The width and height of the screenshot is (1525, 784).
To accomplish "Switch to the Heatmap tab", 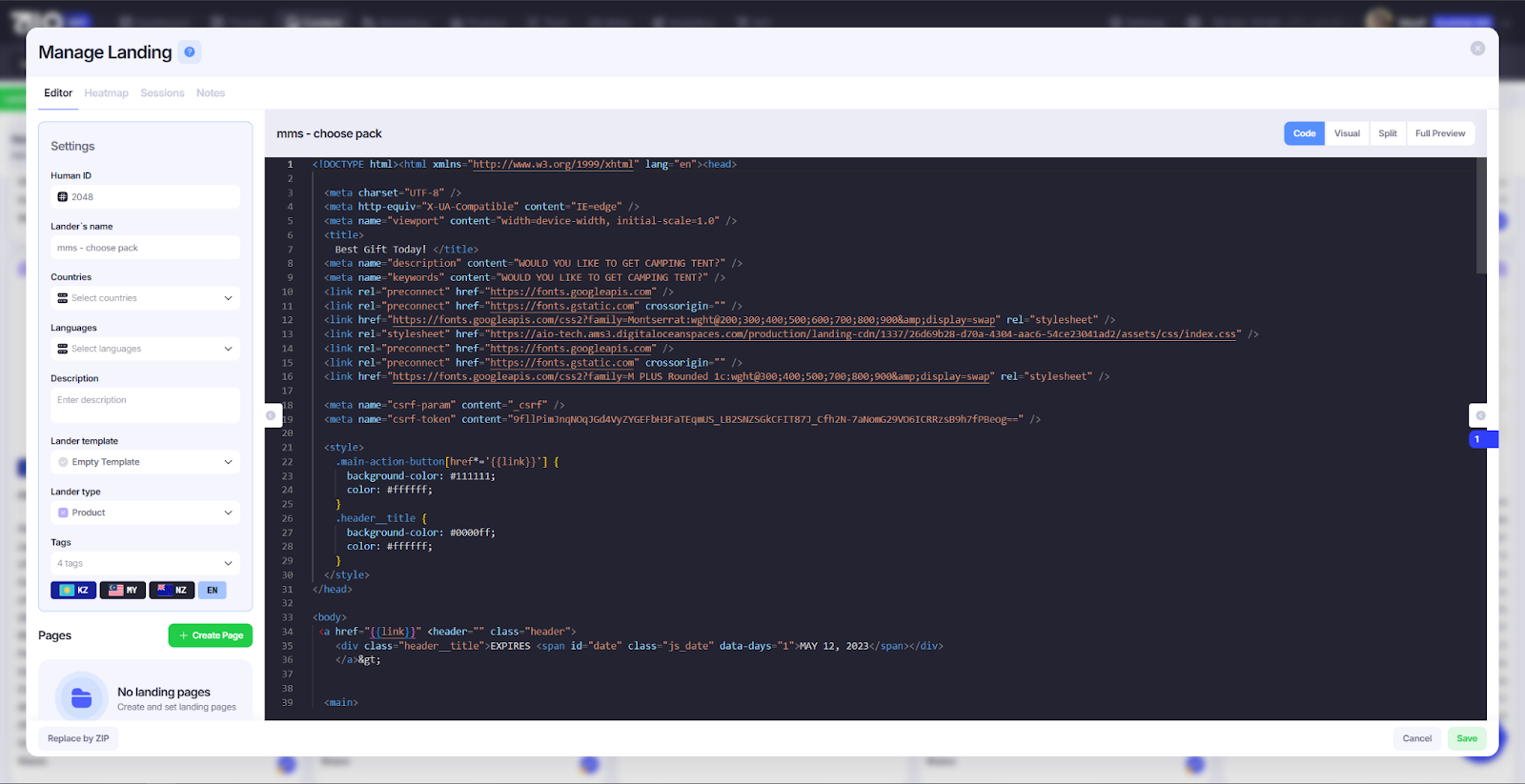I will (x=106, y=93).
